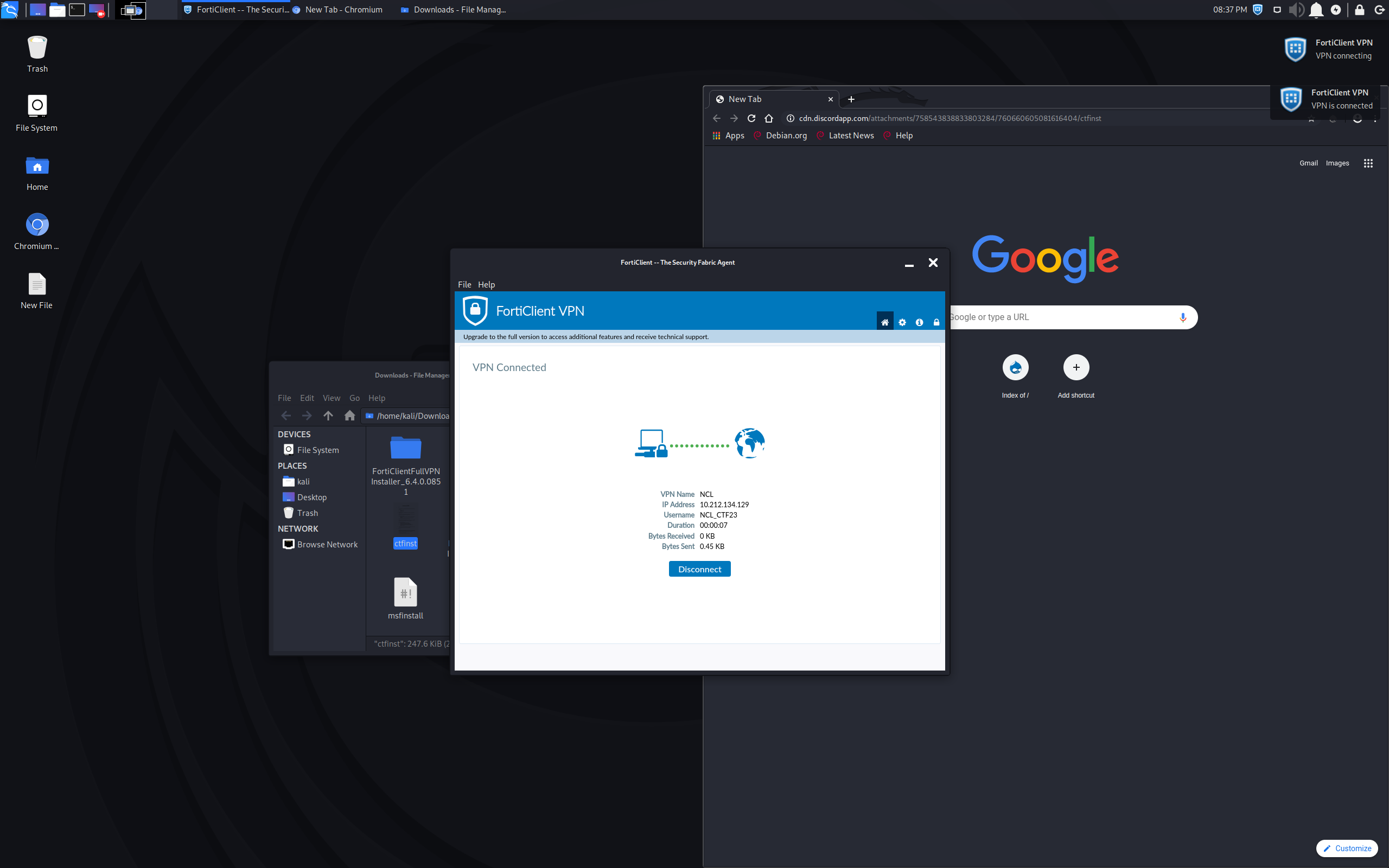Open Google apps grid icon
This screenshot has height=868, width=1389.
point(1368,163)
